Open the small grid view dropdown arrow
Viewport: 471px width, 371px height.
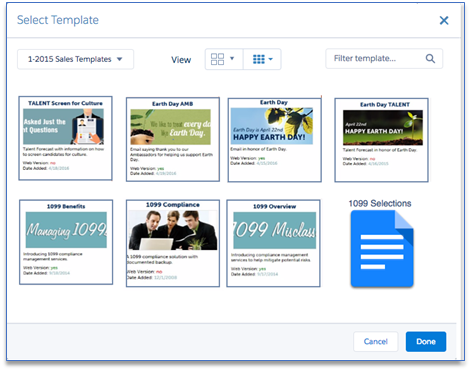[270, 59]
